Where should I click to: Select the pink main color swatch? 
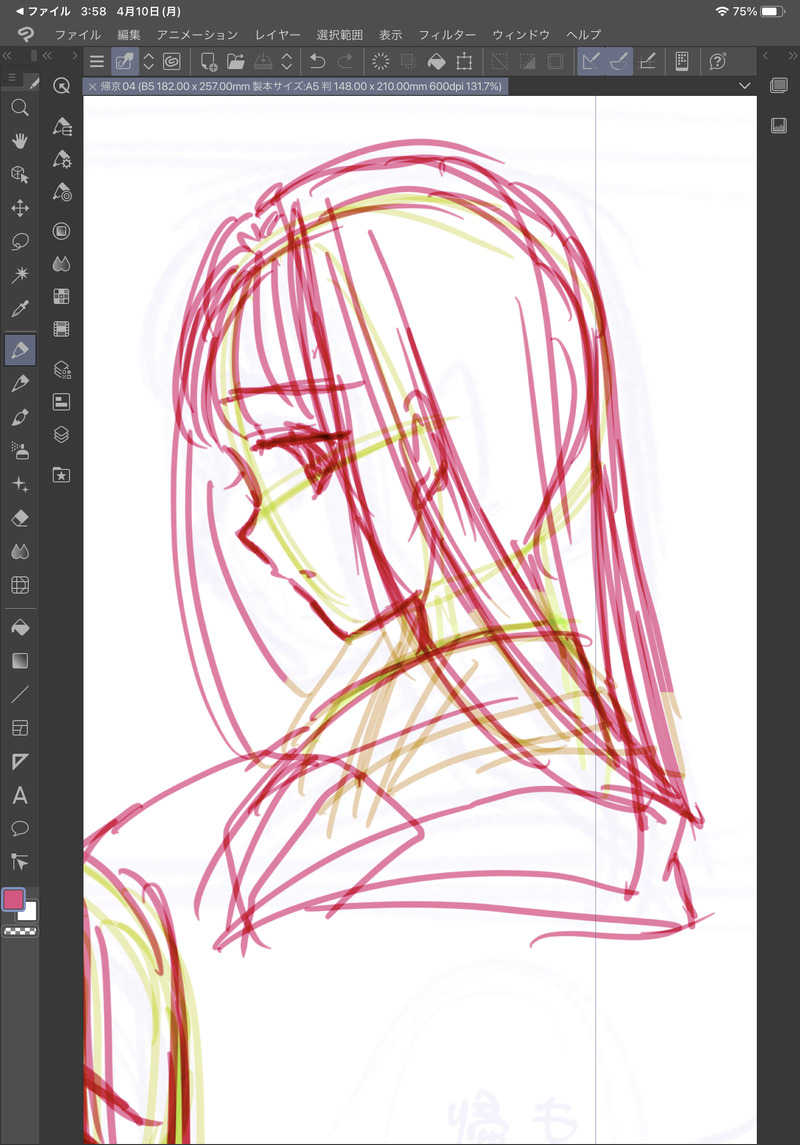point(13,900)
